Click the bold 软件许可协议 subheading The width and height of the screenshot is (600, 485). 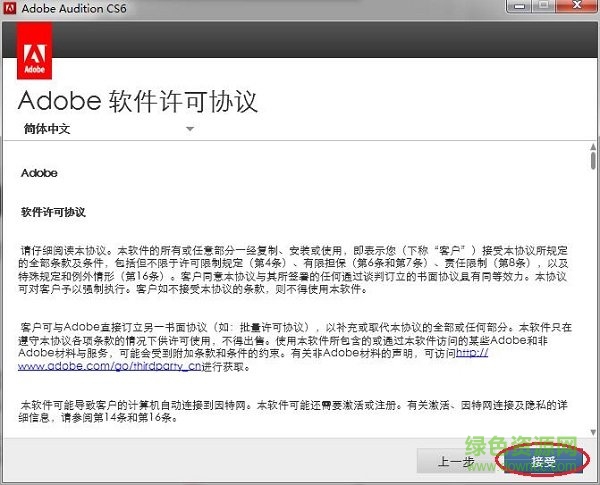[54, 212]
